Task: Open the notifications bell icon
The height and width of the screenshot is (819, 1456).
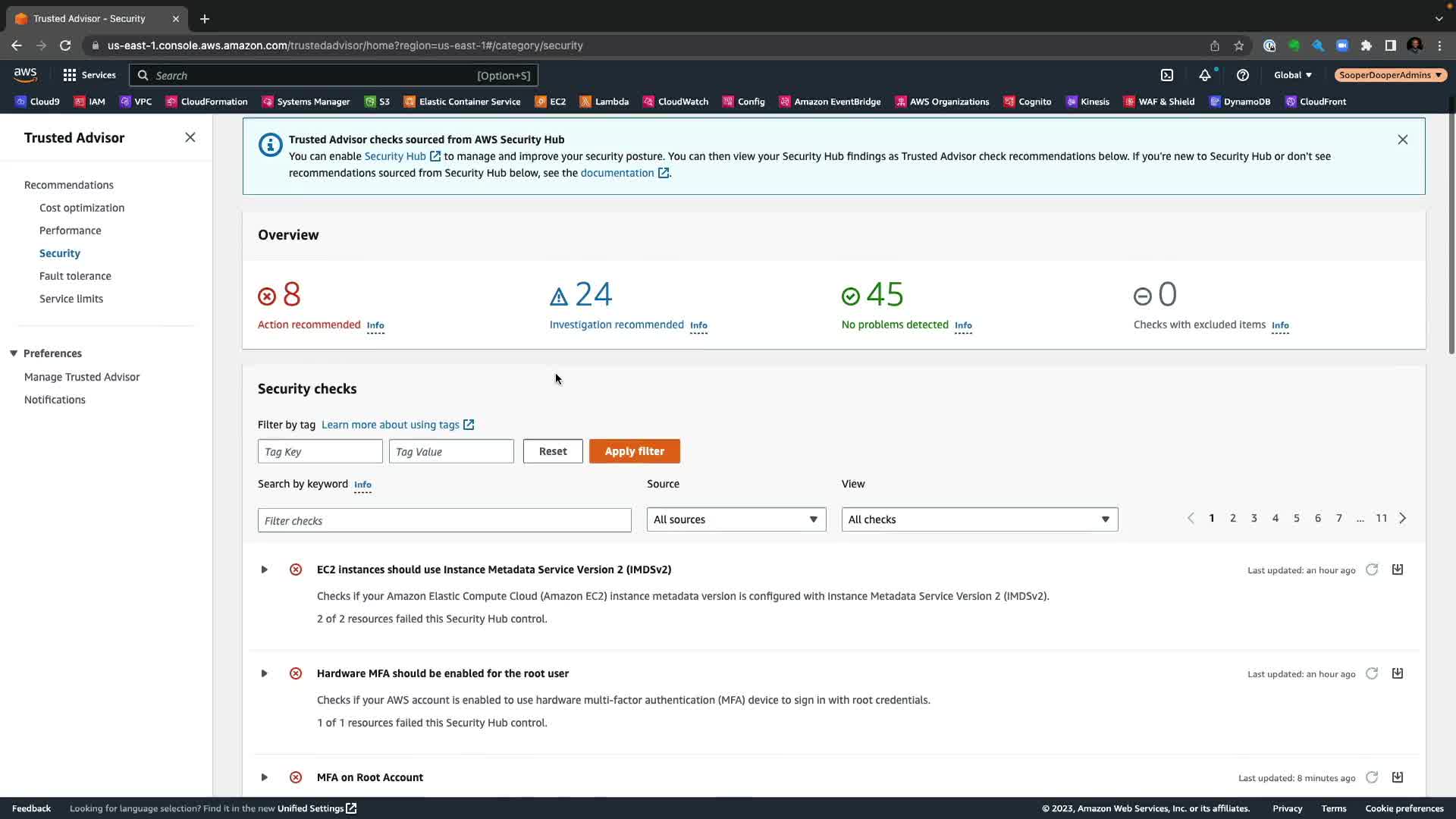Action: coord(1204,75)
